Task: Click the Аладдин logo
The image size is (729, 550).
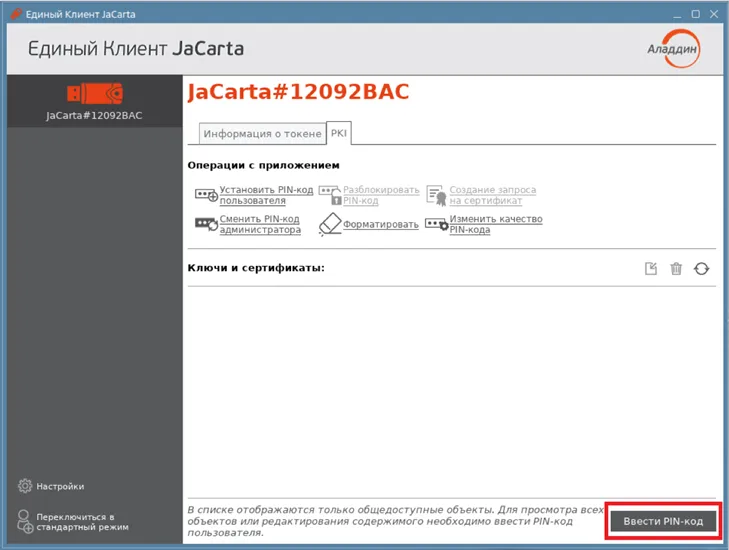Action: (673, 49)
